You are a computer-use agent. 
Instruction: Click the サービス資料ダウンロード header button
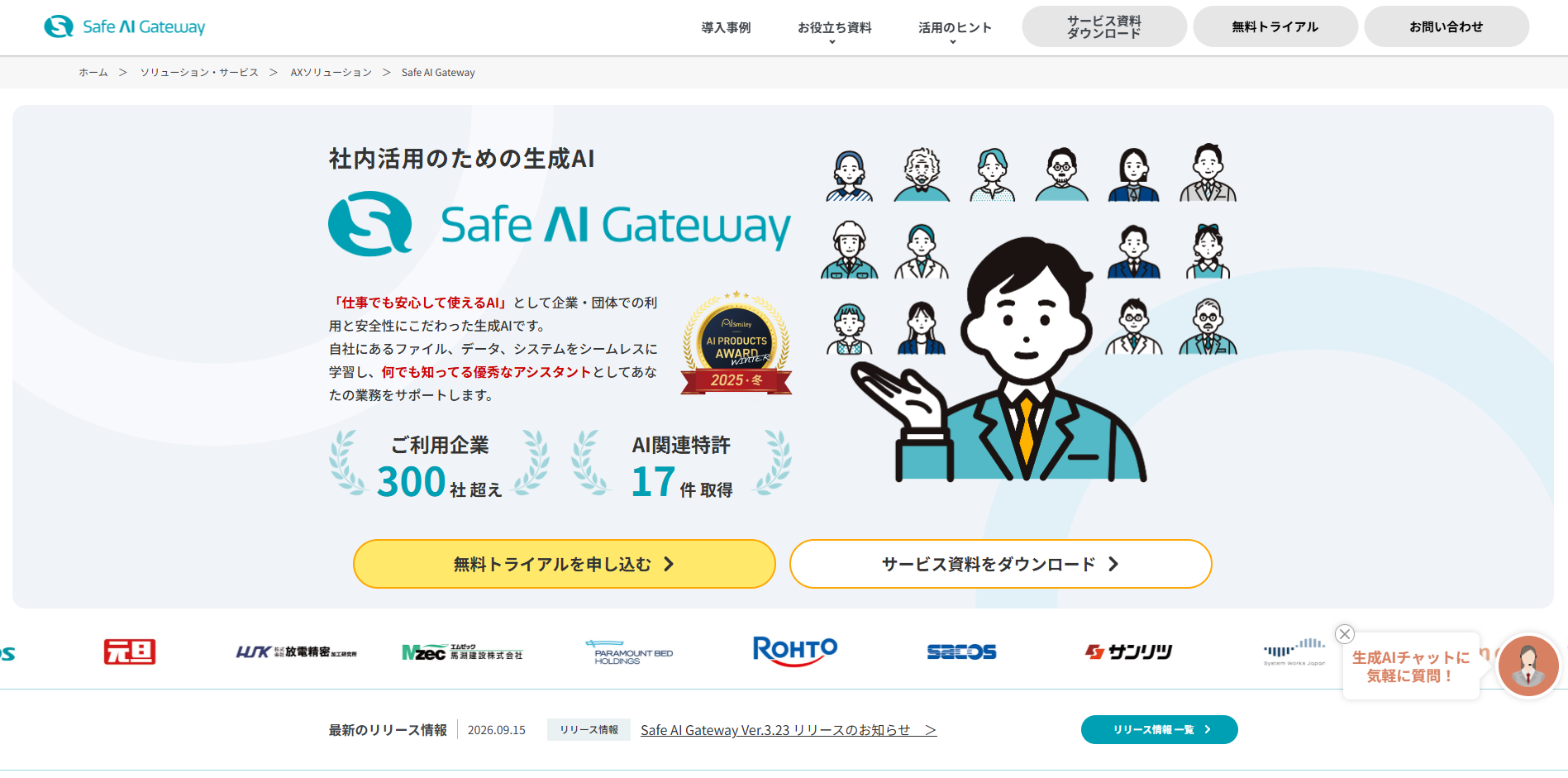[1104, 26]
